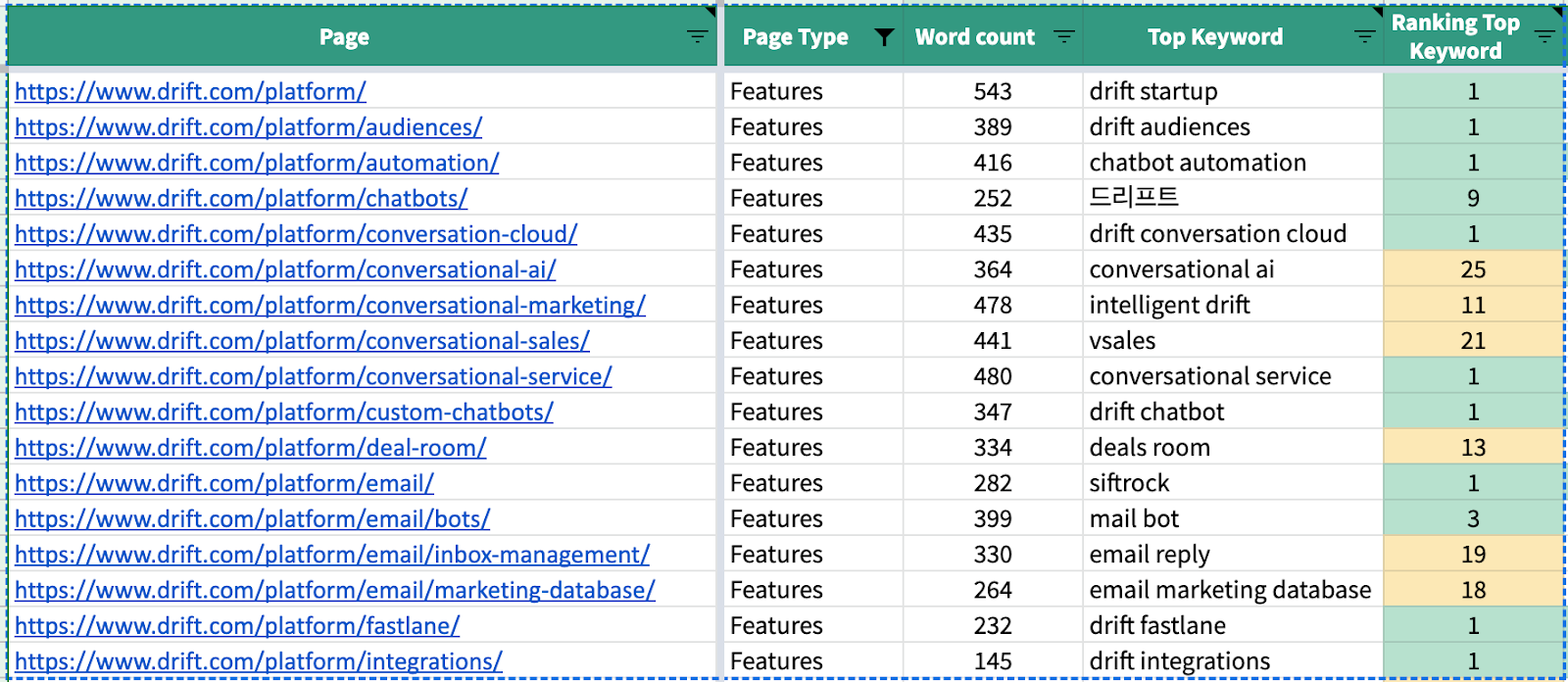Open the platform/custom-chatbots/ link
1568x682 pixels.
pos(284,413)
